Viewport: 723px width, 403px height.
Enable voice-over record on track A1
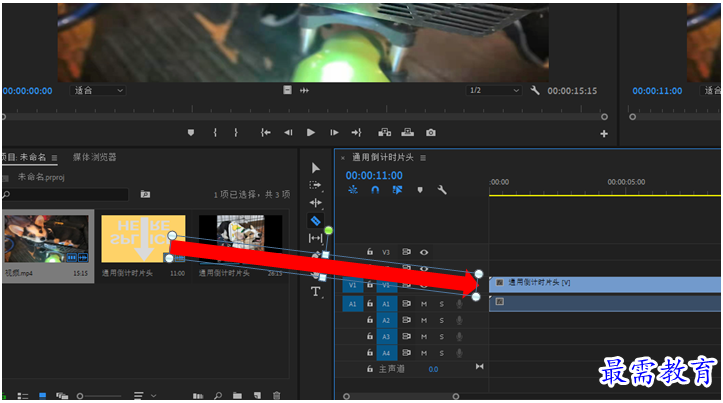(x=459, y=304)
